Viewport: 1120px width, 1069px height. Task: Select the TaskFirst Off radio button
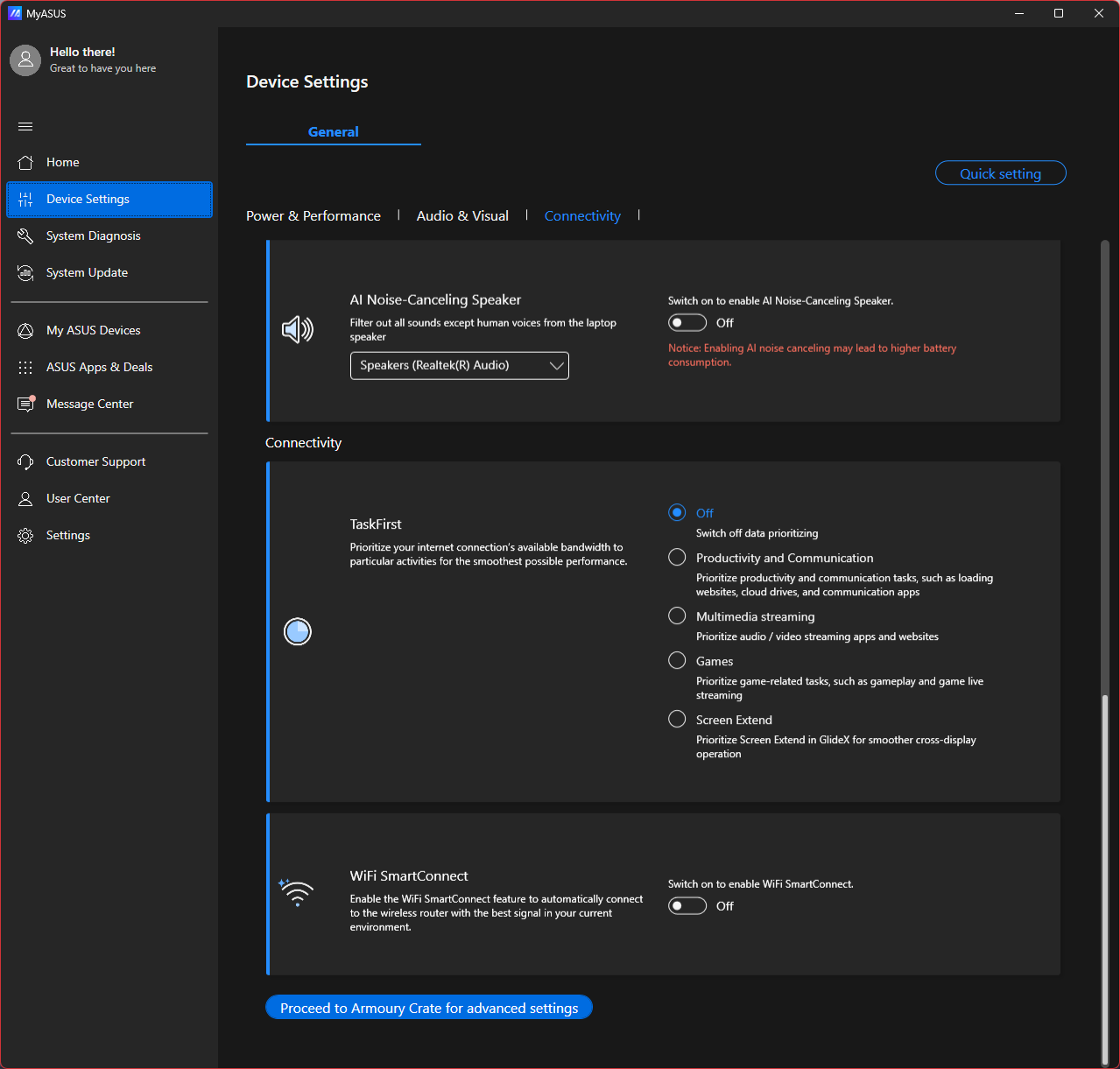coord(677,512)
